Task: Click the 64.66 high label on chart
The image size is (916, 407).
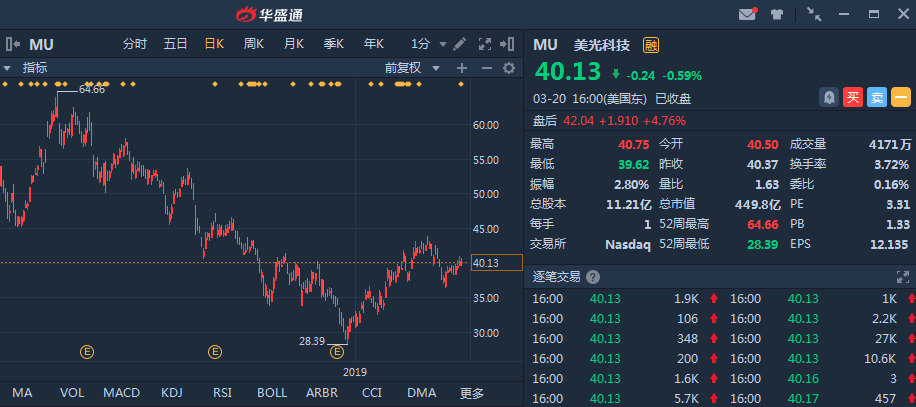Action: click(92, 90)
